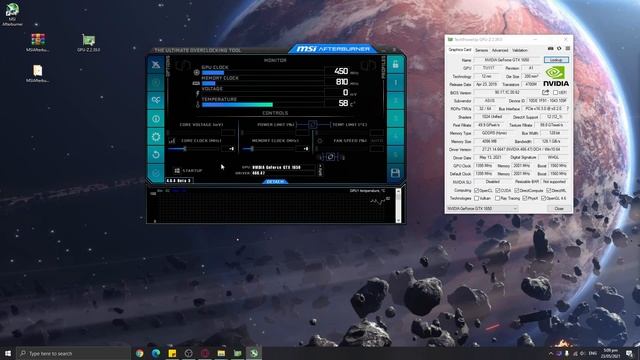Open Afterburner information (i) panel
Screen dimensions: 640x360
pyautogui.click(x=156, y=119)
